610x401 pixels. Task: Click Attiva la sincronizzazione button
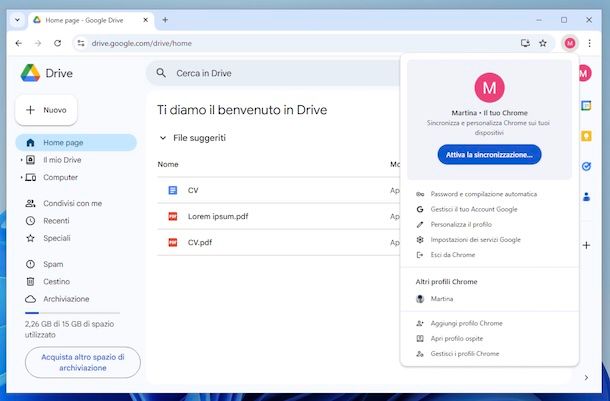tap(489, 155)
